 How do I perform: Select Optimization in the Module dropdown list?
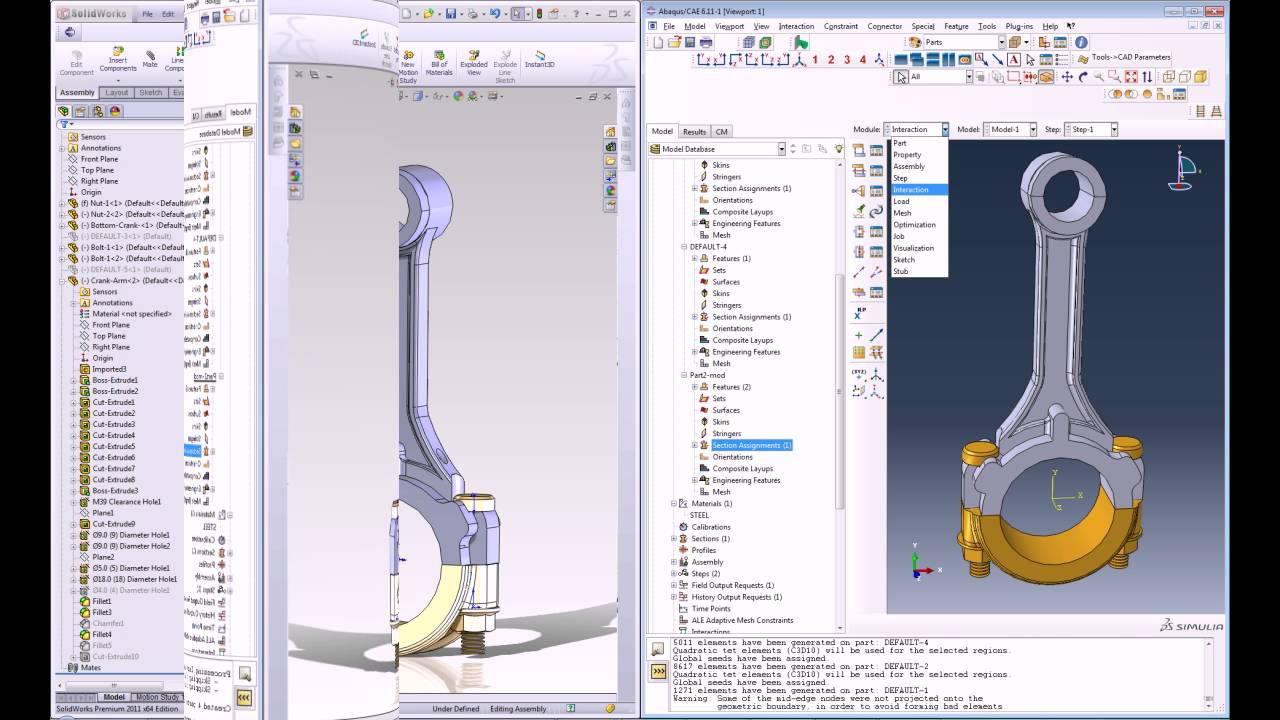(x=914, y=225)
